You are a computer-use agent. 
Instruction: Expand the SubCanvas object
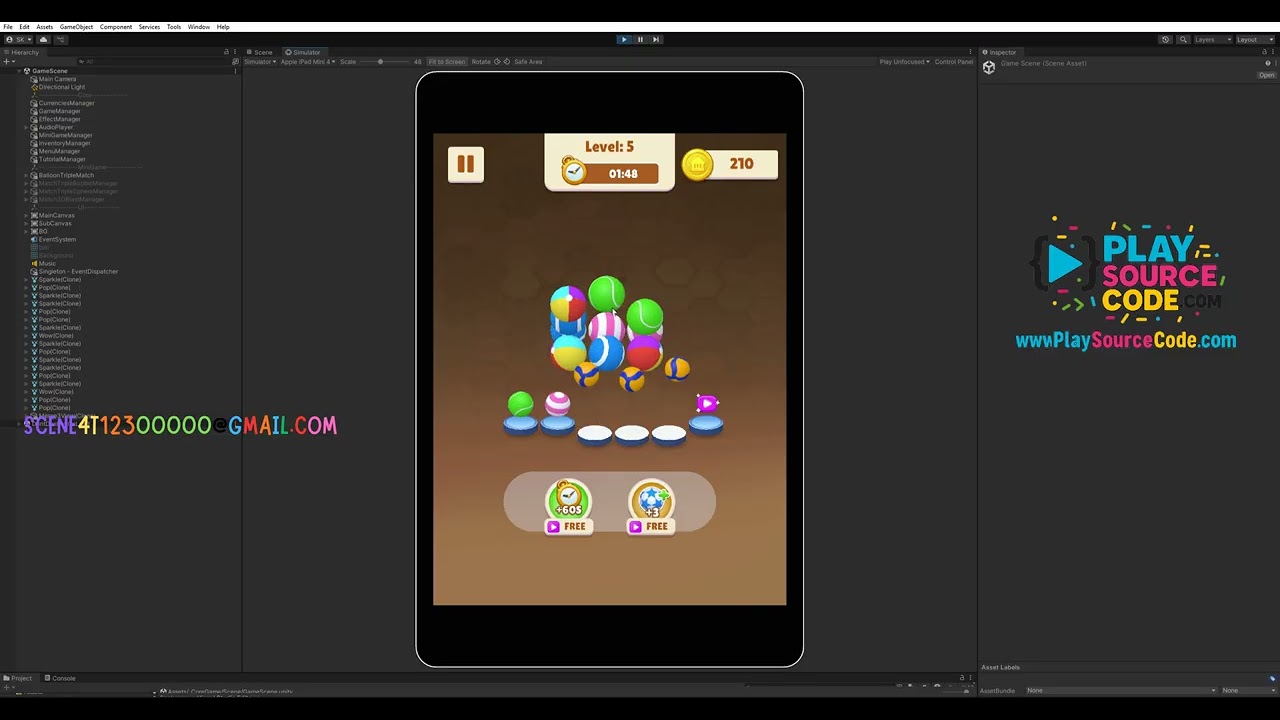coord(27,223)
